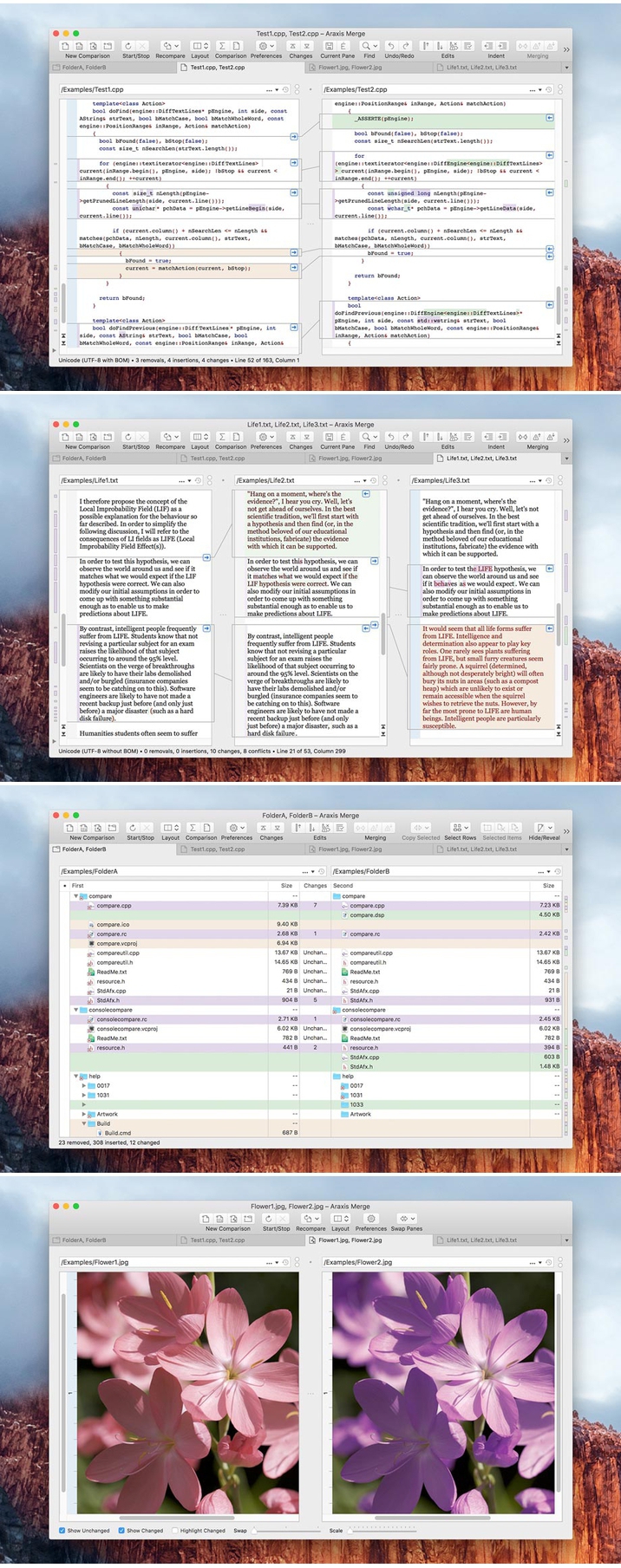Show toolbar overflow chevrons in Test1.cpp window
This screenshot has width=621, height=1568.
(x=566, y=49)
